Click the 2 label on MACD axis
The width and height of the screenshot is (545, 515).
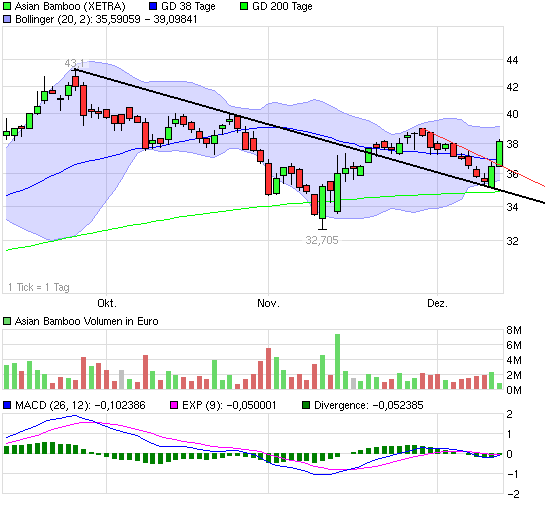tap(509, 414)
